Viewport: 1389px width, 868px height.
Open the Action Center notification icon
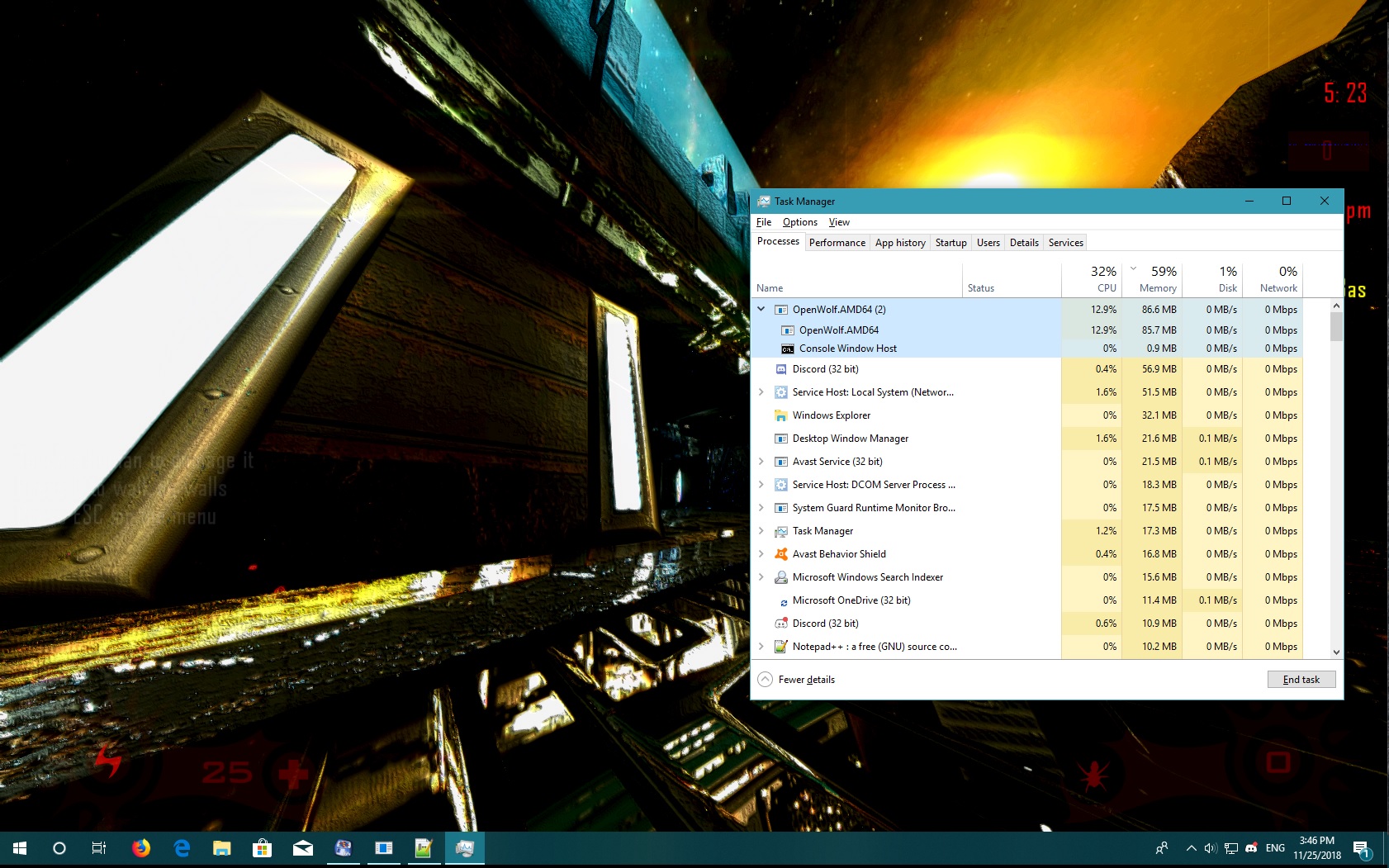coord(1361,848)
